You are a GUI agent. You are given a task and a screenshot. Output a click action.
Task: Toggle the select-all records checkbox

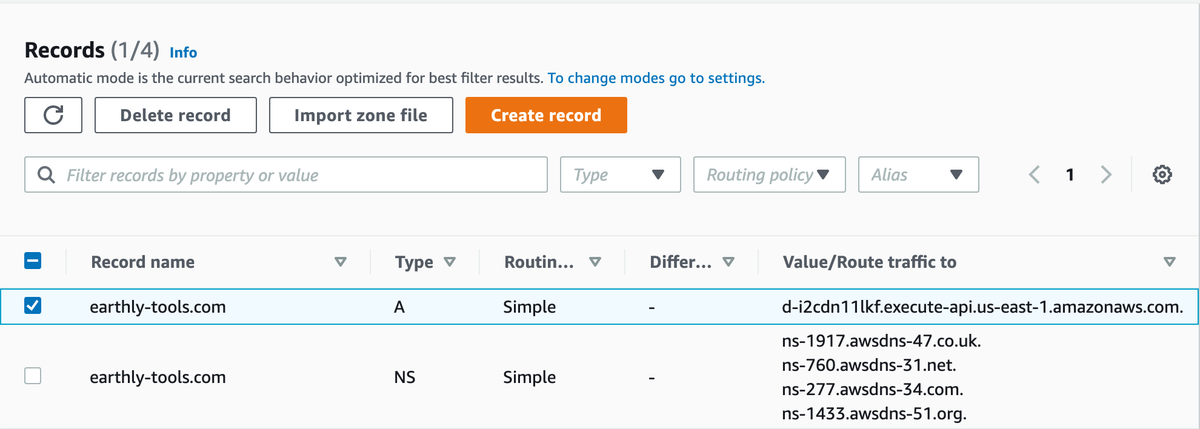pyautogui.click(x=33, y=262)
